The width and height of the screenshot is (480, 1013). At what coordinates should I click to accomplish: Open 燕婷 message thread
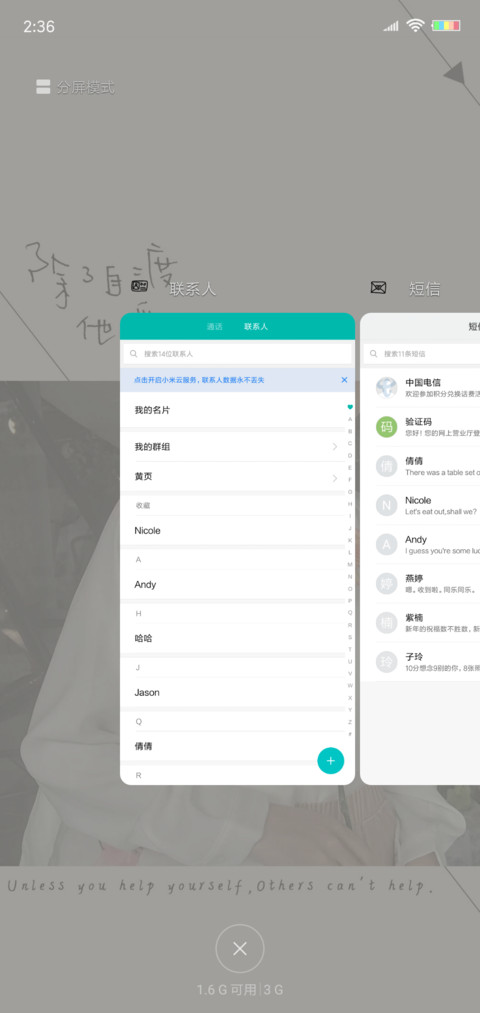click(x=422, y=583)
